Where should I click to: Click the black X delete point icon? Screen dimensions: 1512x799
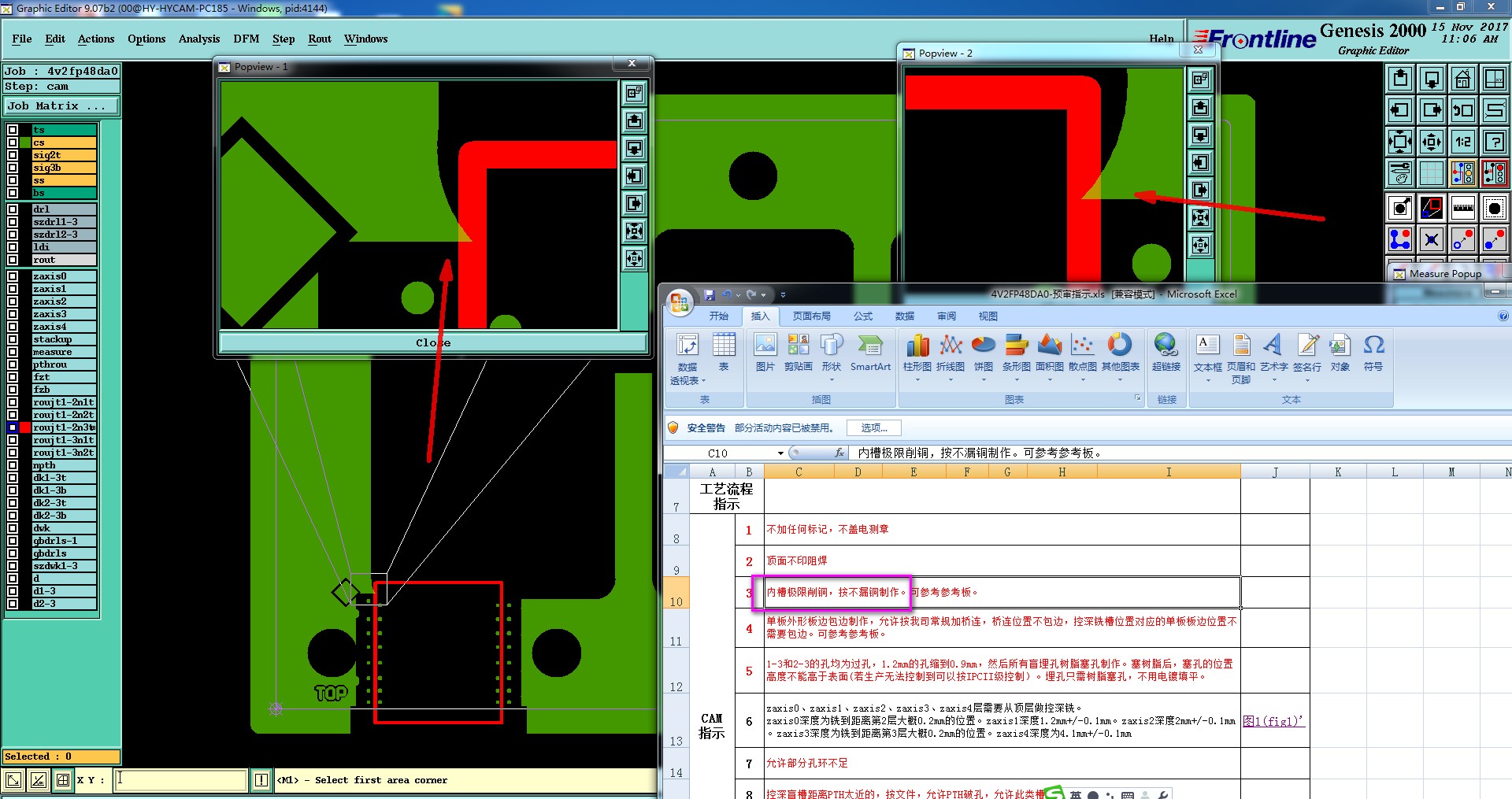tap(1432, 239)
